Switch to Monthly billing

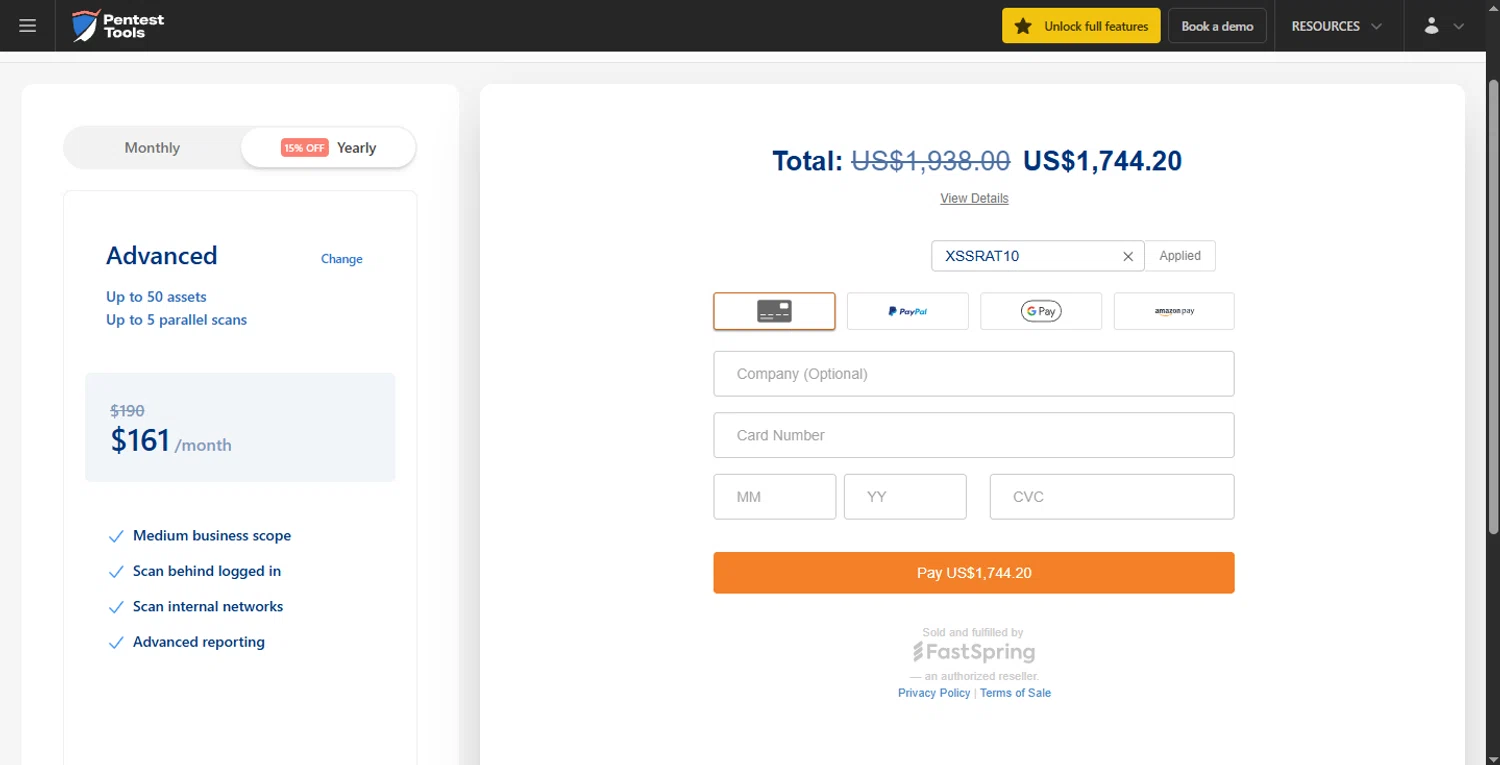[x=152, y=148]
